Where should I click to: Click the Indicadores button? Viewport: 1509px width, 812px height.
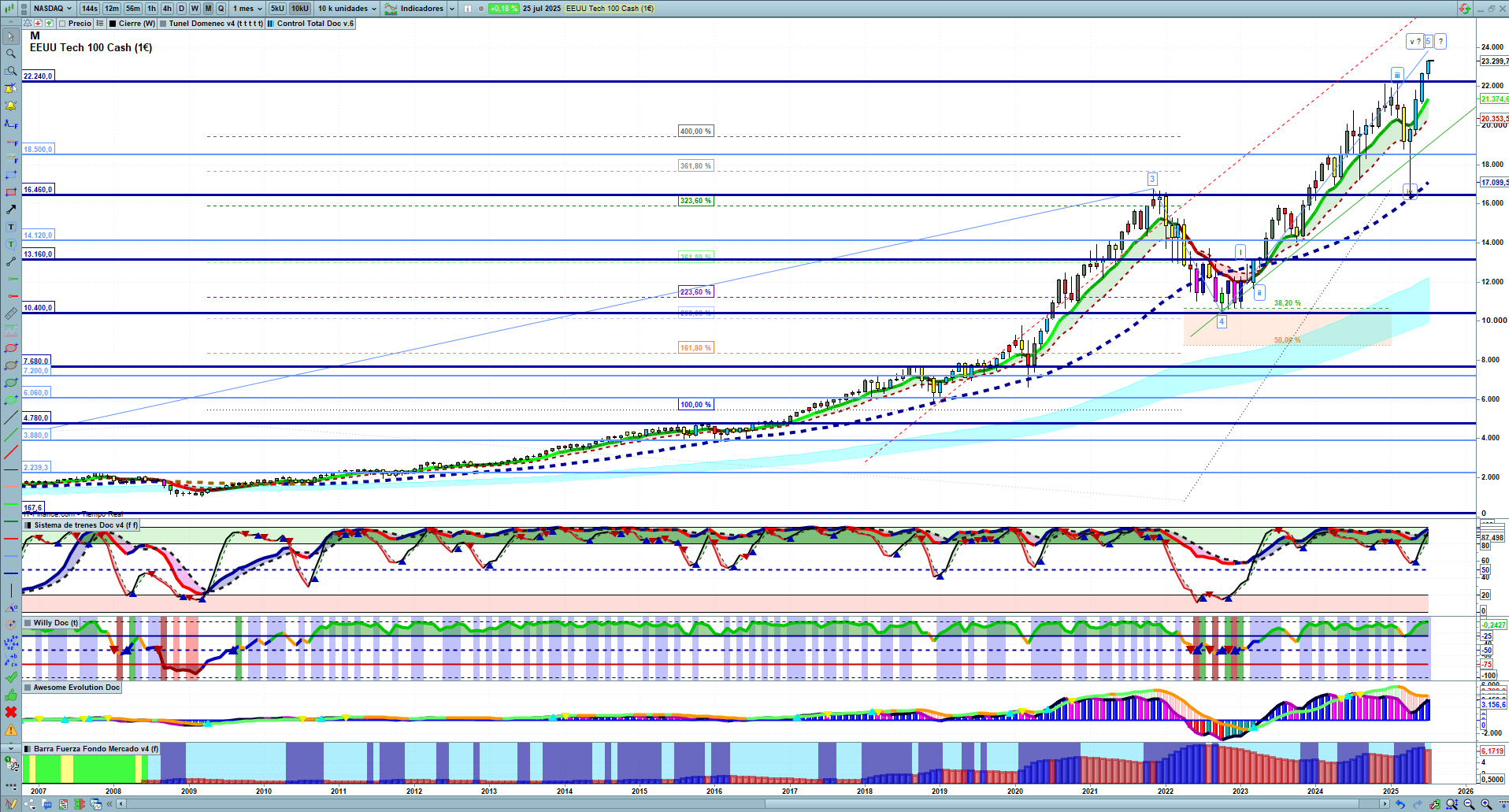[415, 9]
